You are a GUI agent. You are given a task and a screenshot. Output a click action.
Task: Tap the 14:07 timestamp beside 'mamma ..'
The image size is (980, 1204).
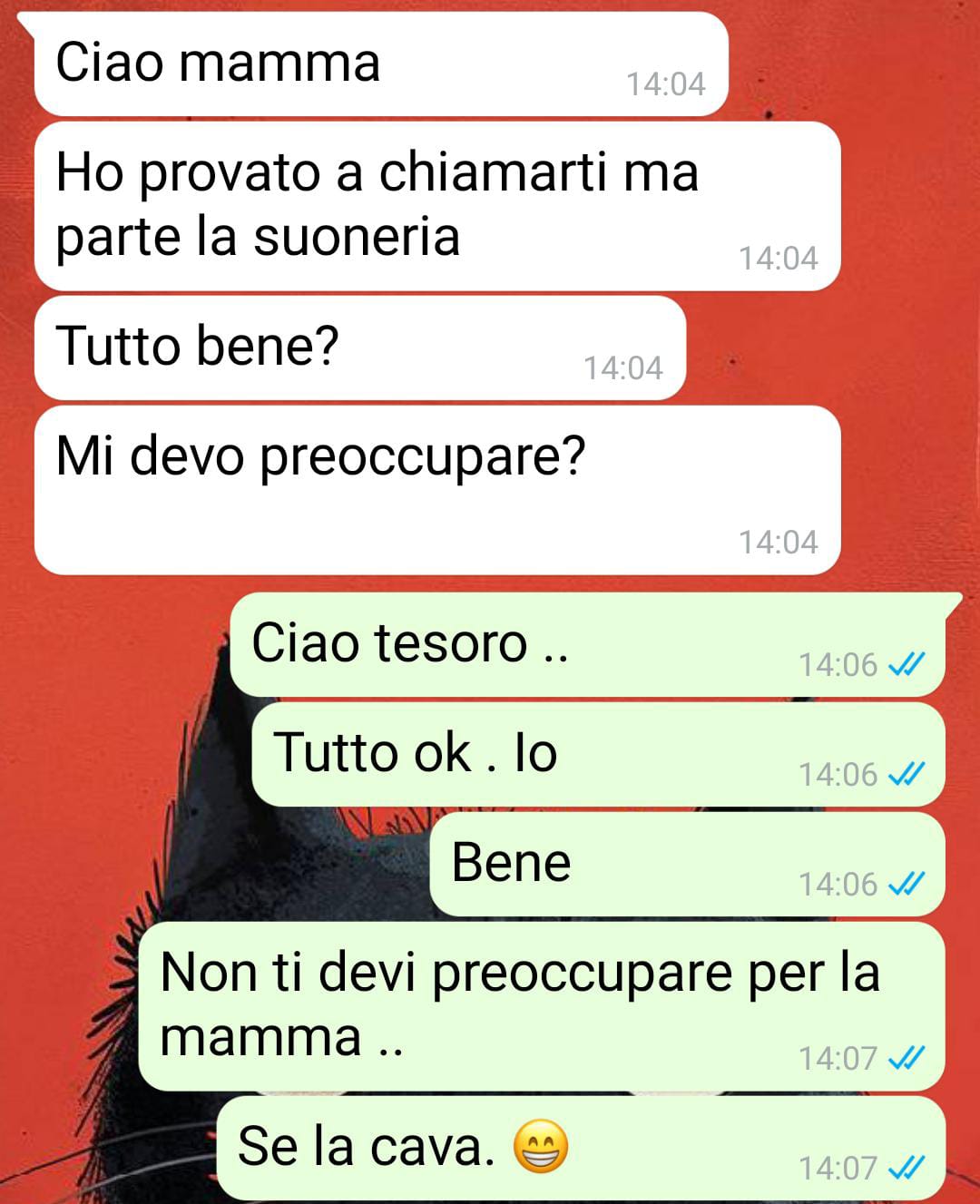point(838,1059)
